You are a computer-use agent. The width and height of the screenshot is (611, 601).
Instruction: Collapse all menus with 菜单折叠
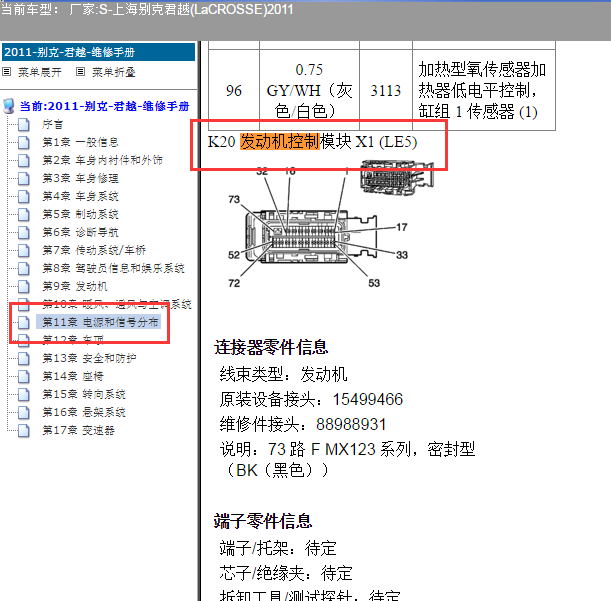click(x=114, y=72)
